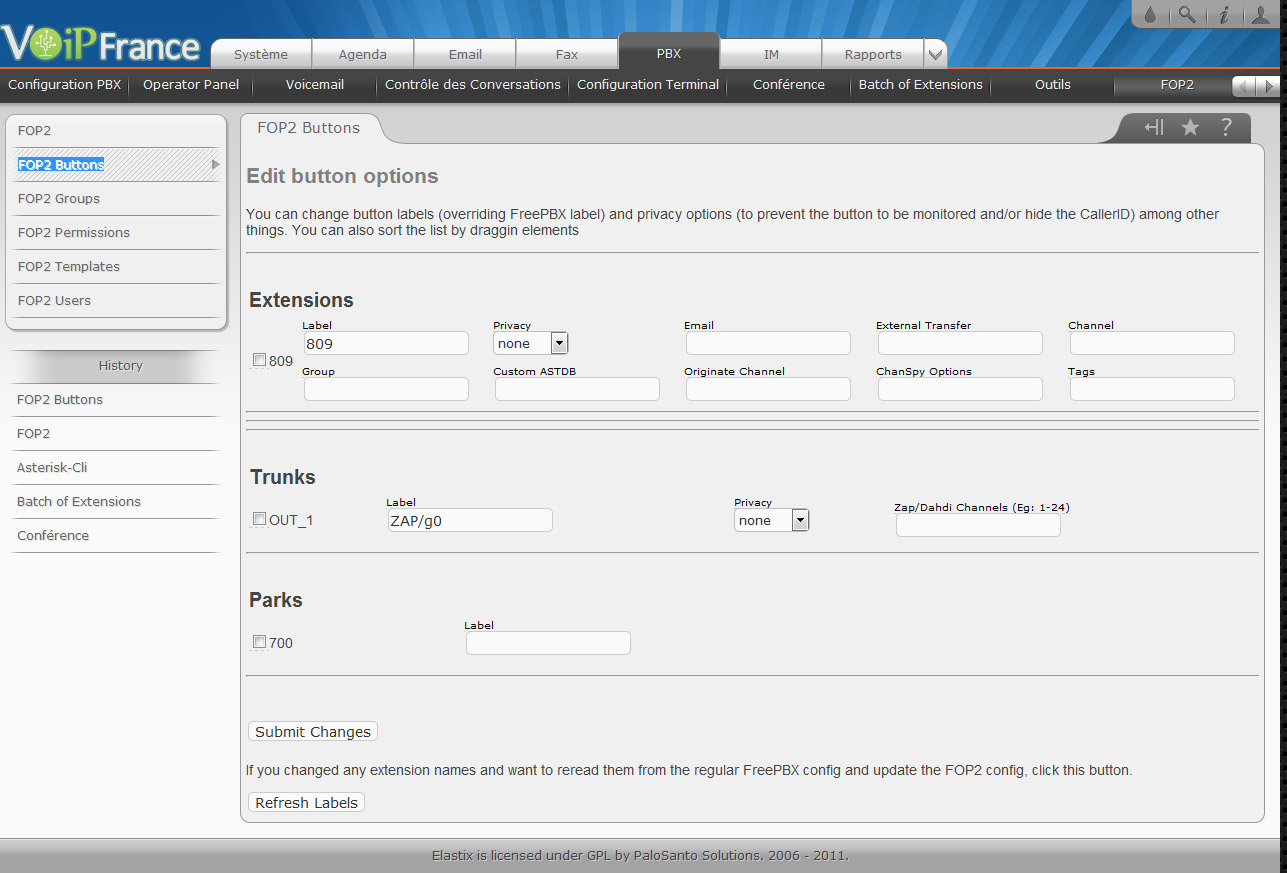1287x873 pixels.
Task: Open FOP2 Permissions in the sidebar
Action: click(x=74, y=233)
